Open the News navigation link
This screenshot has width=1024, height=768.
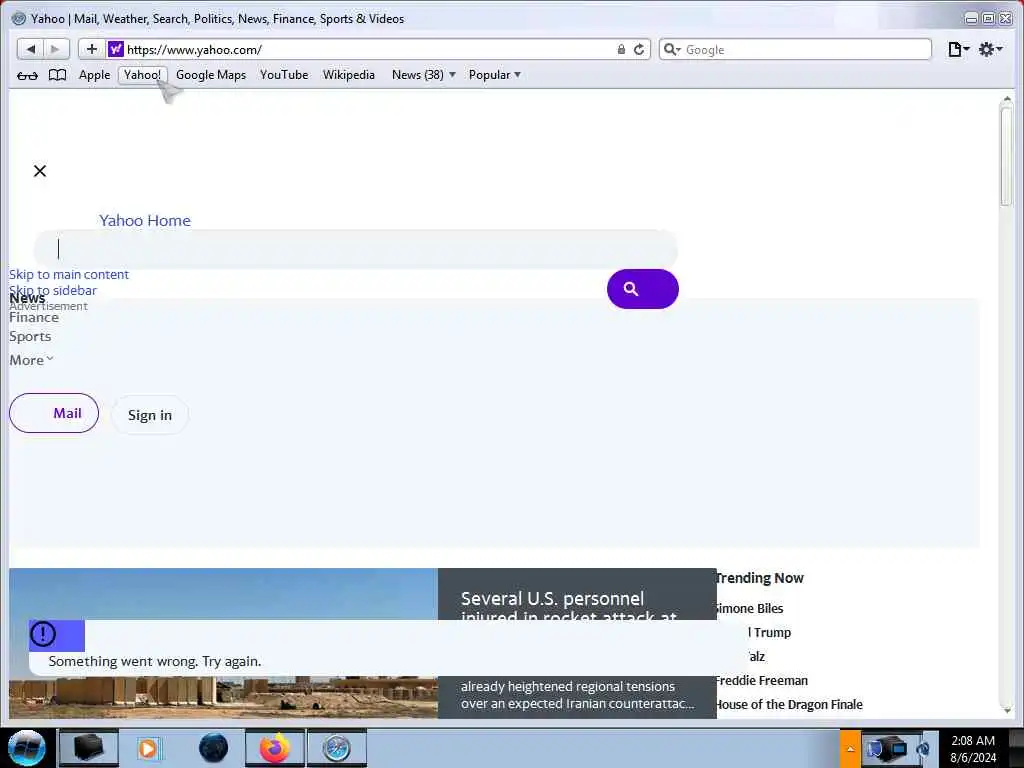[x=27, y=298]
